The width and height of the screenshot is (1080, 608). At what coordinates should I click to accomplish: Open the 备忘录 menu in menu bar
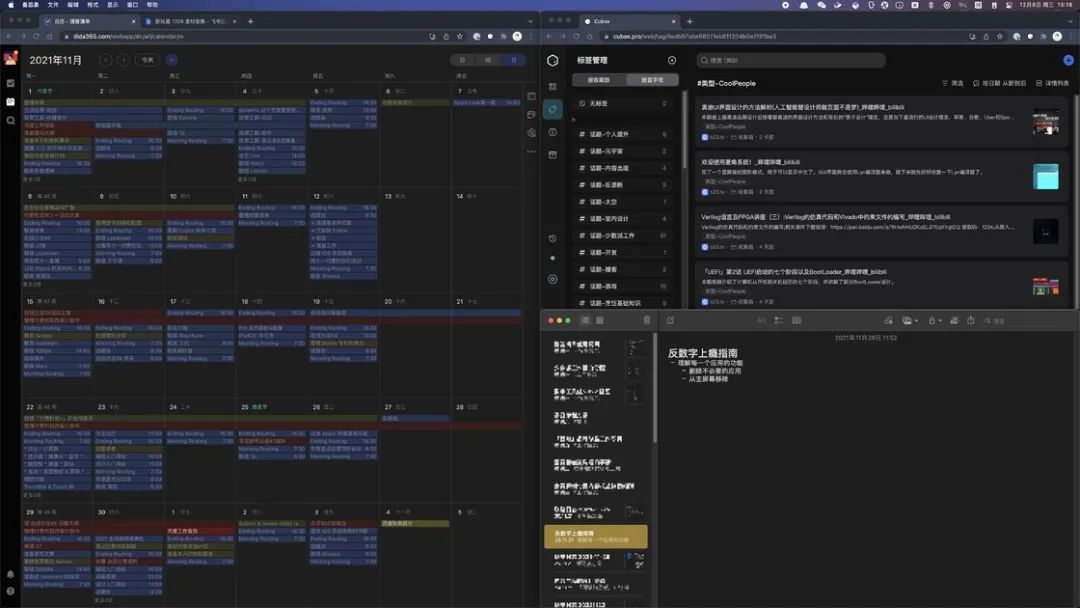tap(30, 5)
